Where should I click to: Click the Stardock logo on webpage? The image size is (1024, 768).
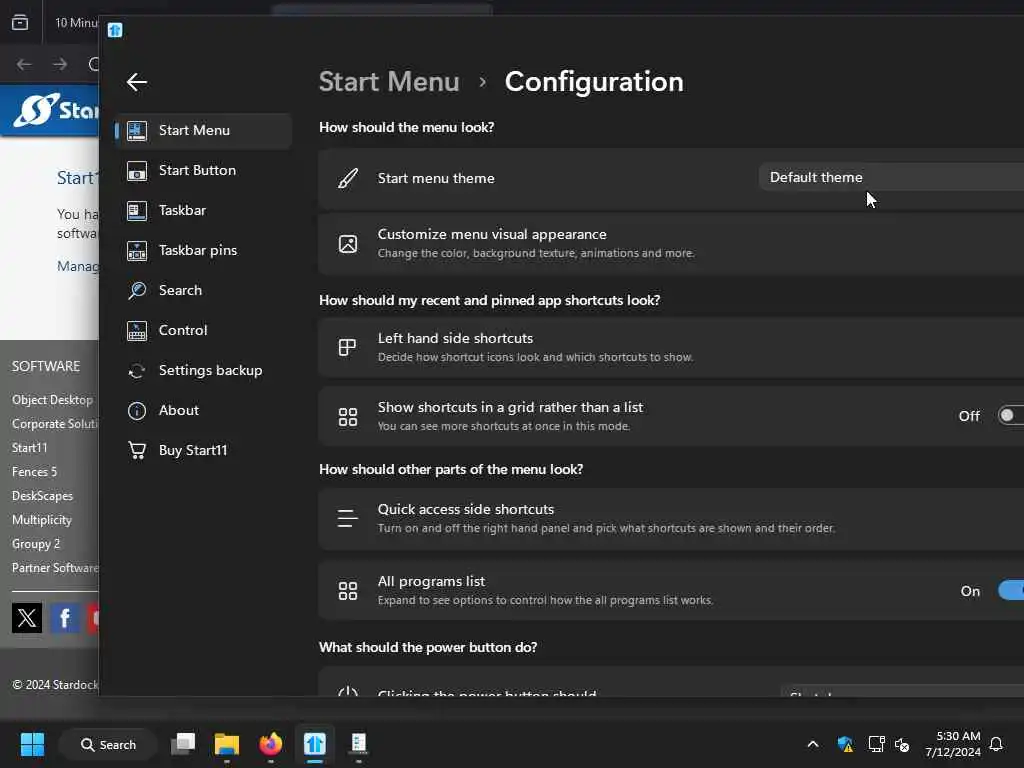[x=57, y=110]
